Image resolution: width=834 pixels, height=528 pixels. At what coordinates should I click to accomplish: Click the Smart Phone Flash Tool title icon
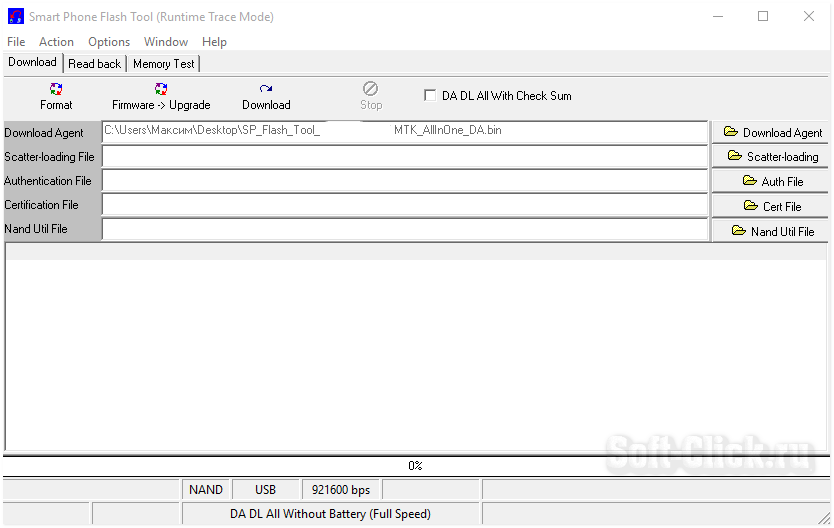tap(15, 16)
